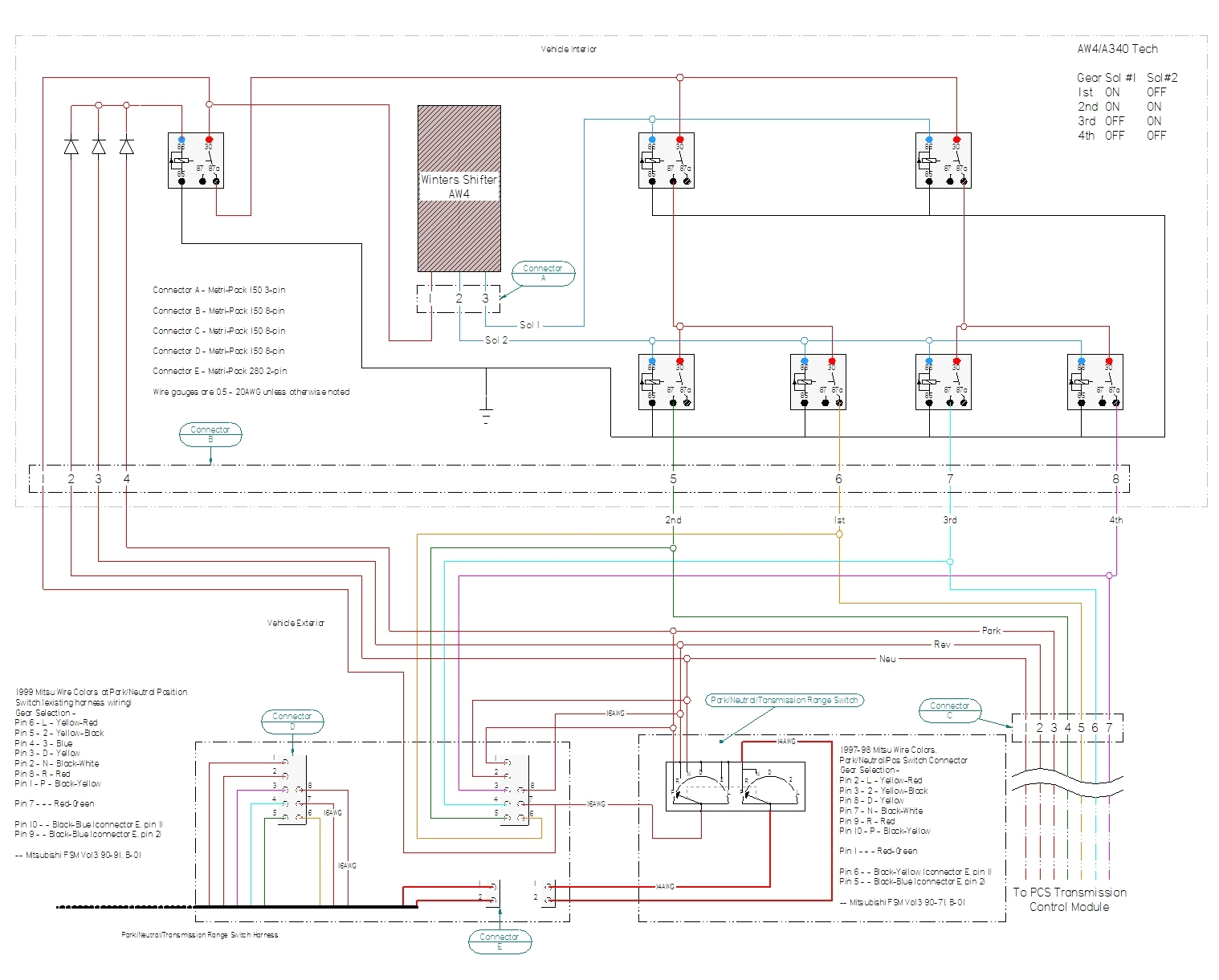Expand the Connector C callout
This screenshot has width=1219, height=980.
[x=951, y=710]
